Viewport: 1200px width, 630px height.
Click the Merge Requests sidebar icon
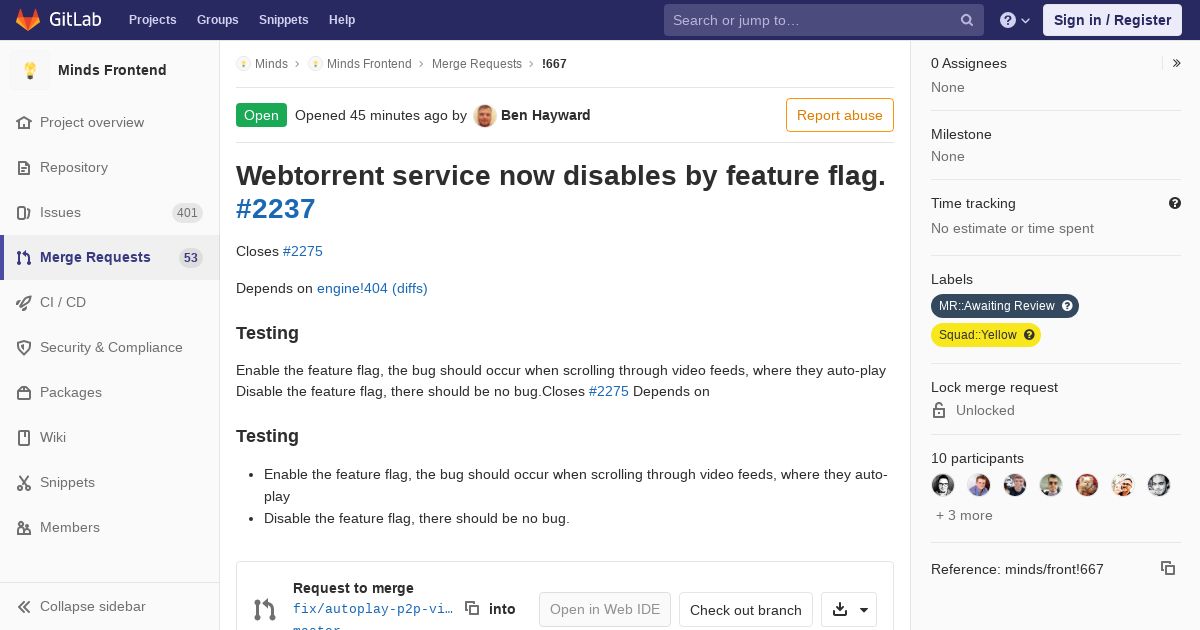coord(24,257)
